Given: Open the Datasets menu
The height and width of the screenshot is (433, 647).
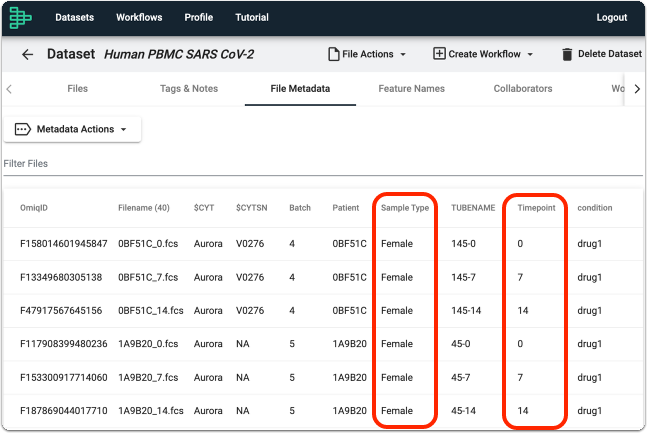Looking at the screenshot, I should [75, 17].
